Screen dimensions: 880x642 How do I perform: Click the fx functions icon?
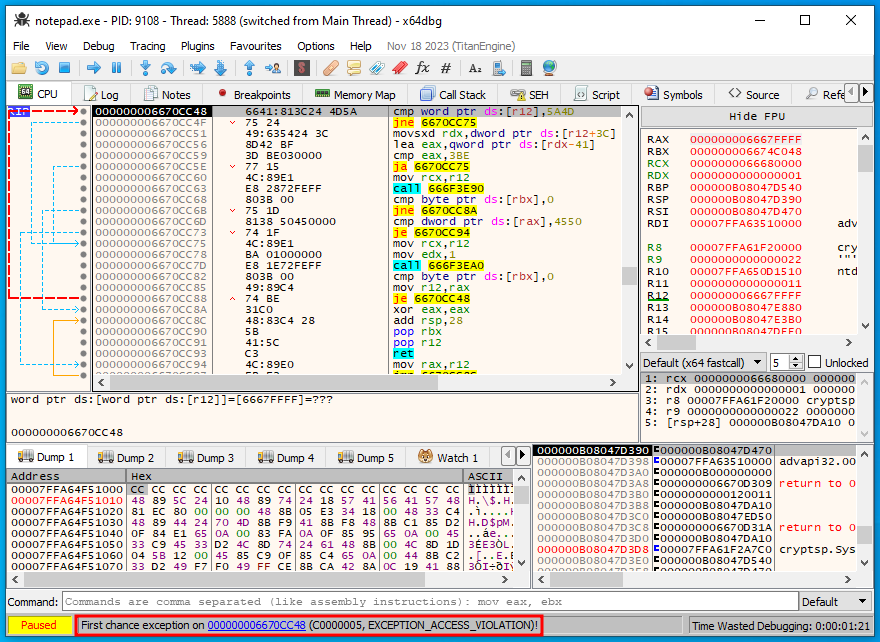(x=422, y=68)
